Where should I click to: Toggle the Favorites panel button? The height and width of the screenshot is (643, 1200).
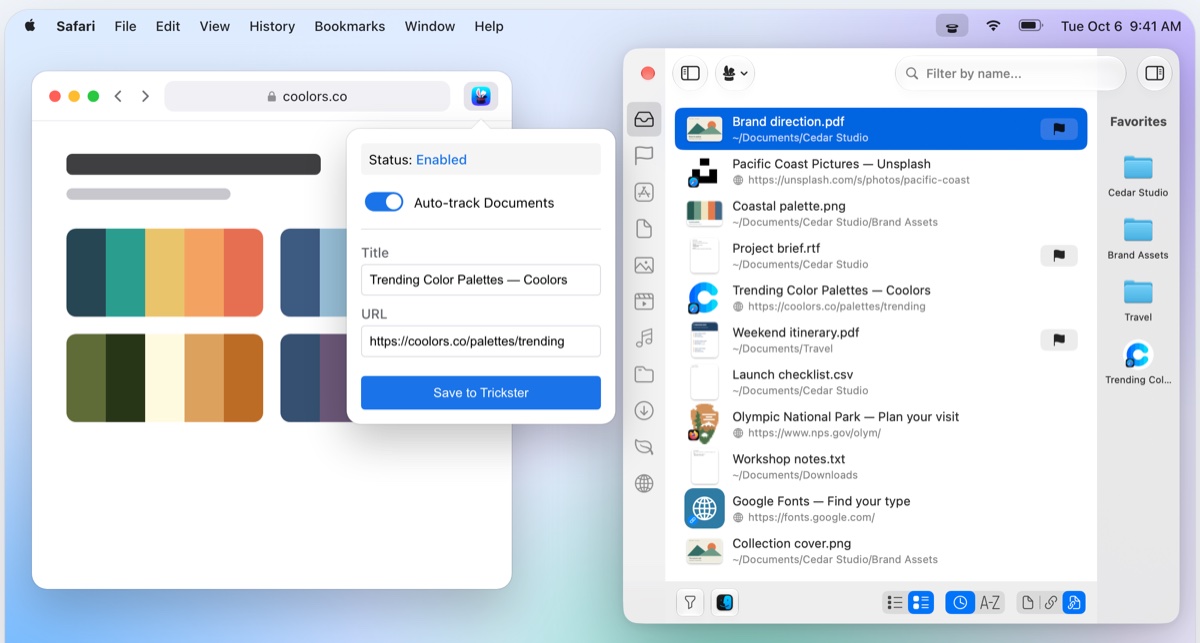(x=1155, y=73)
